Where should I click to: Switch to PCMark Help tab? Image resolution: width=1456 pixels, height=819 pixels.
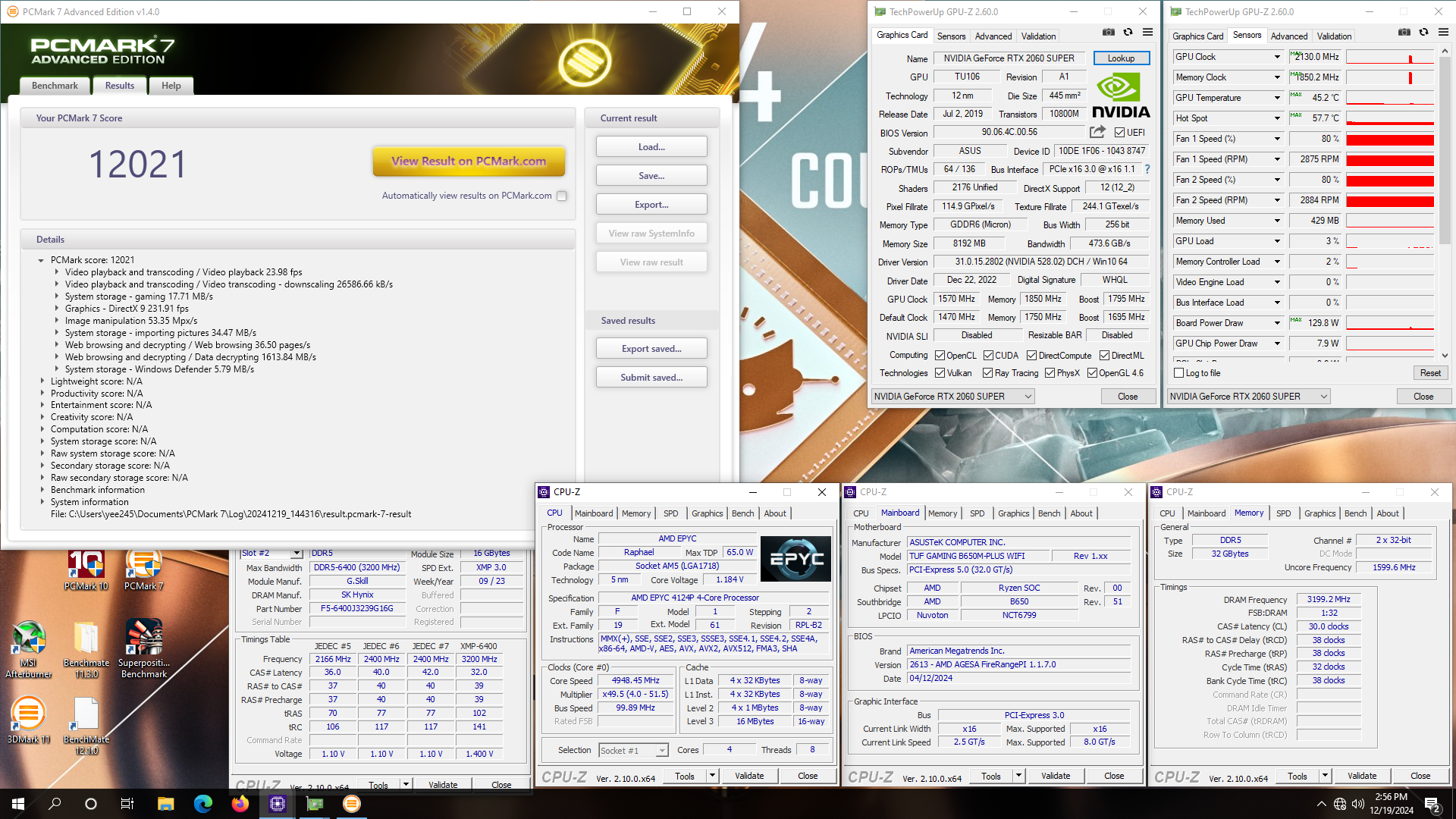coord(171,86)
